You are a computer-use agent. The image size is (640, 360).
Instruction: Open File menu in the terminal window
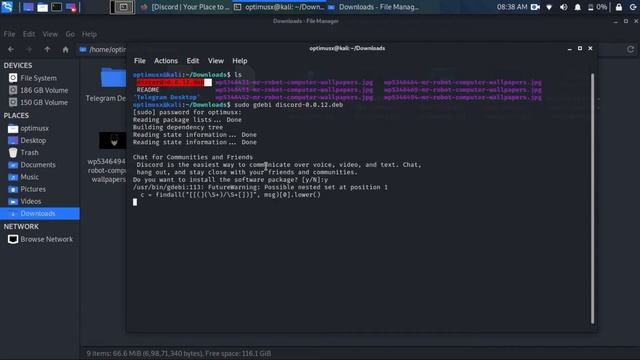click(140, 61)
